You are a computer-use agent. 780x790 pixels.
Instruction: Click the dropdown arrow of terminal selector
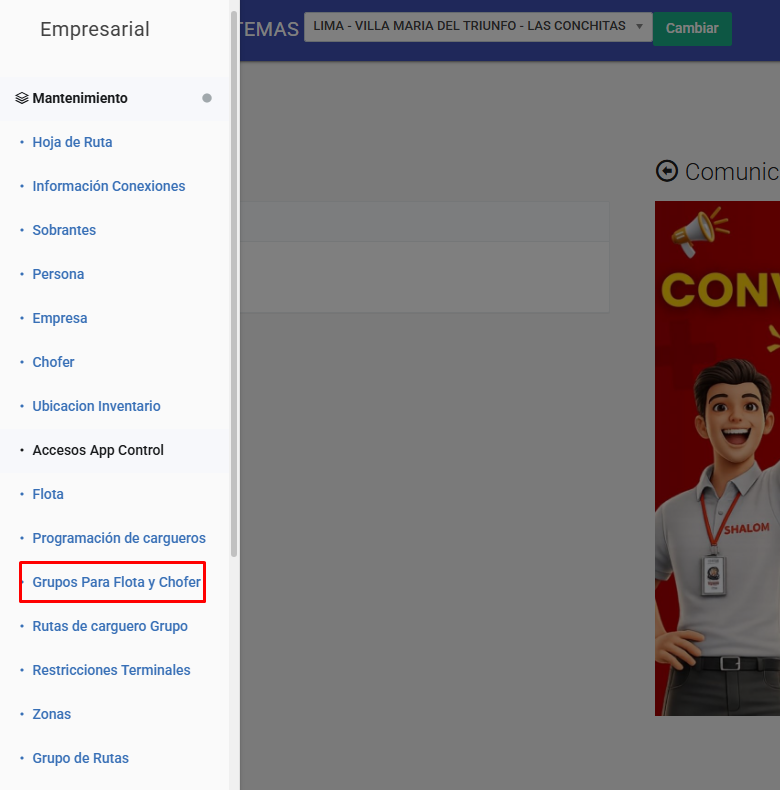click(639, 26)
